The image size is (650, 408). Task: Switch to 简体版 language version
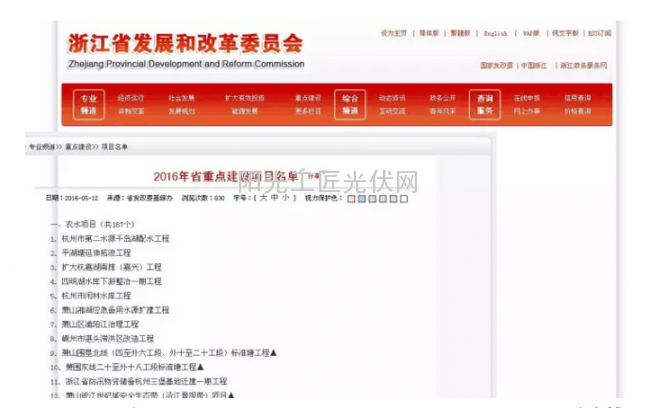(x=429, y=33)
